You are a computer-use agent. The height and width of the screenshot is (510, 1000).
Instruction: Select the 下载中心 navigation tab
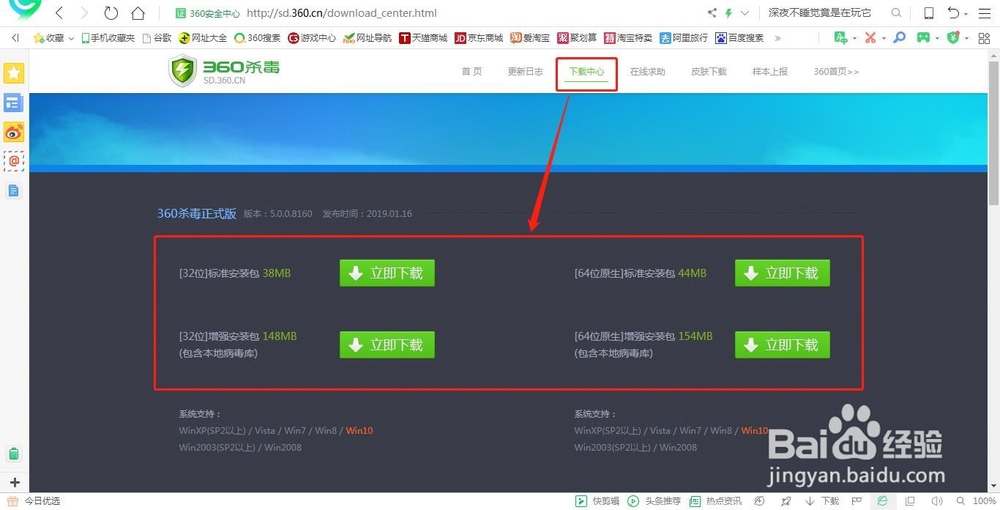point(587,71)
